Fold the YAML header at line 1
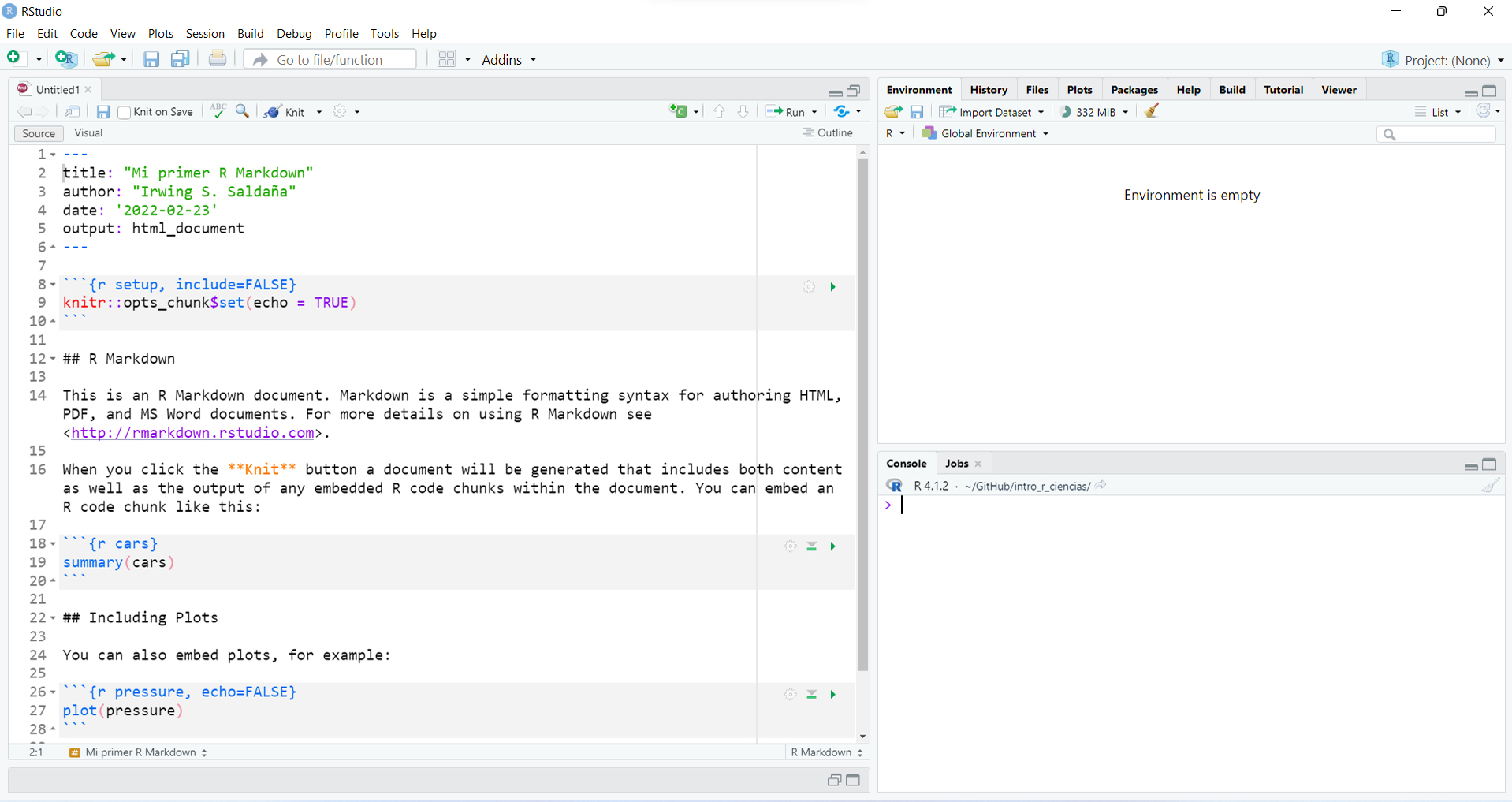1512x802 pixels. pos(53,155)
